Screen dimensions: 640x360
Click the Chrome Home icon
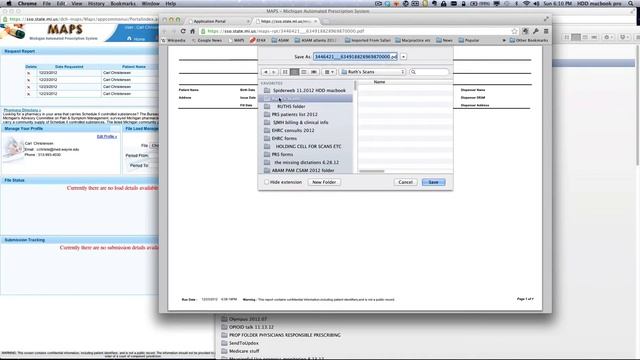coord(193,31)
